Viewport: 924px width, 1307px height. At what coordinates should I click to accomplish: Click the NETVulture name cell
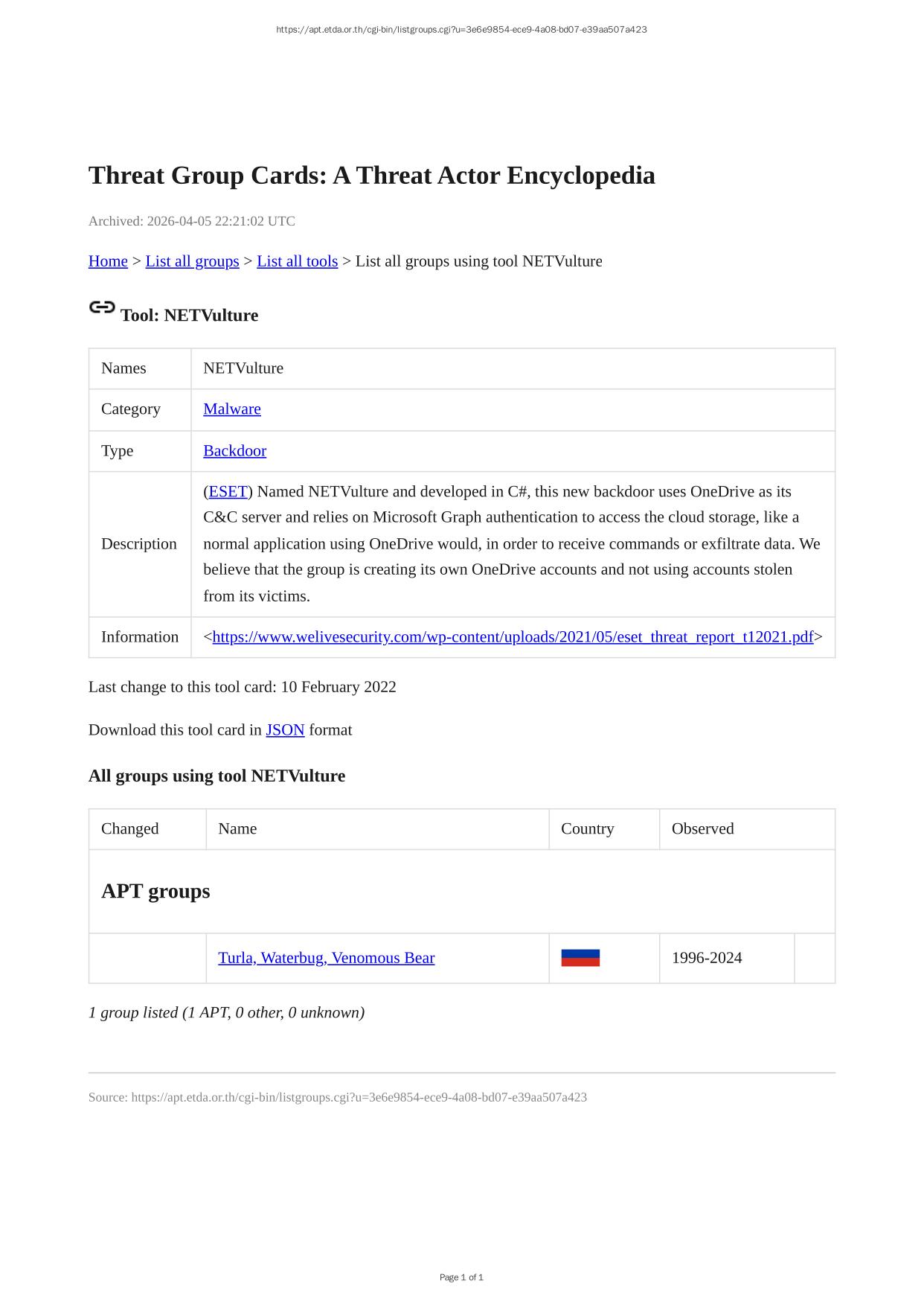243,368
